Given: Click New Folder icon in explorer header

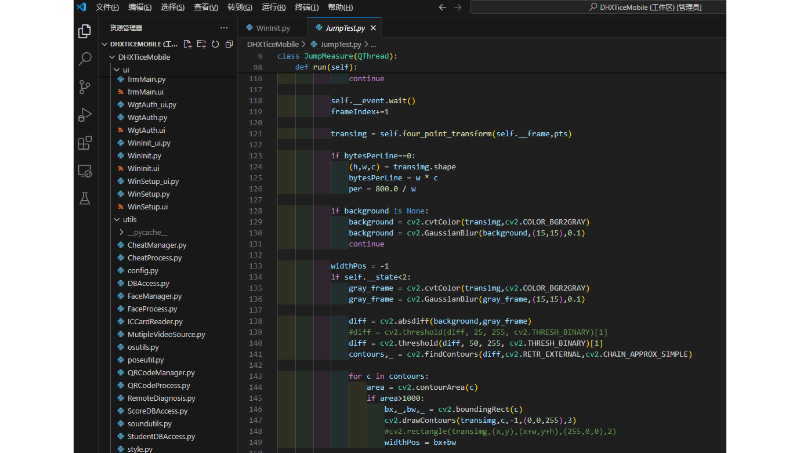Looking at the screenshot, I should (202, 44).
